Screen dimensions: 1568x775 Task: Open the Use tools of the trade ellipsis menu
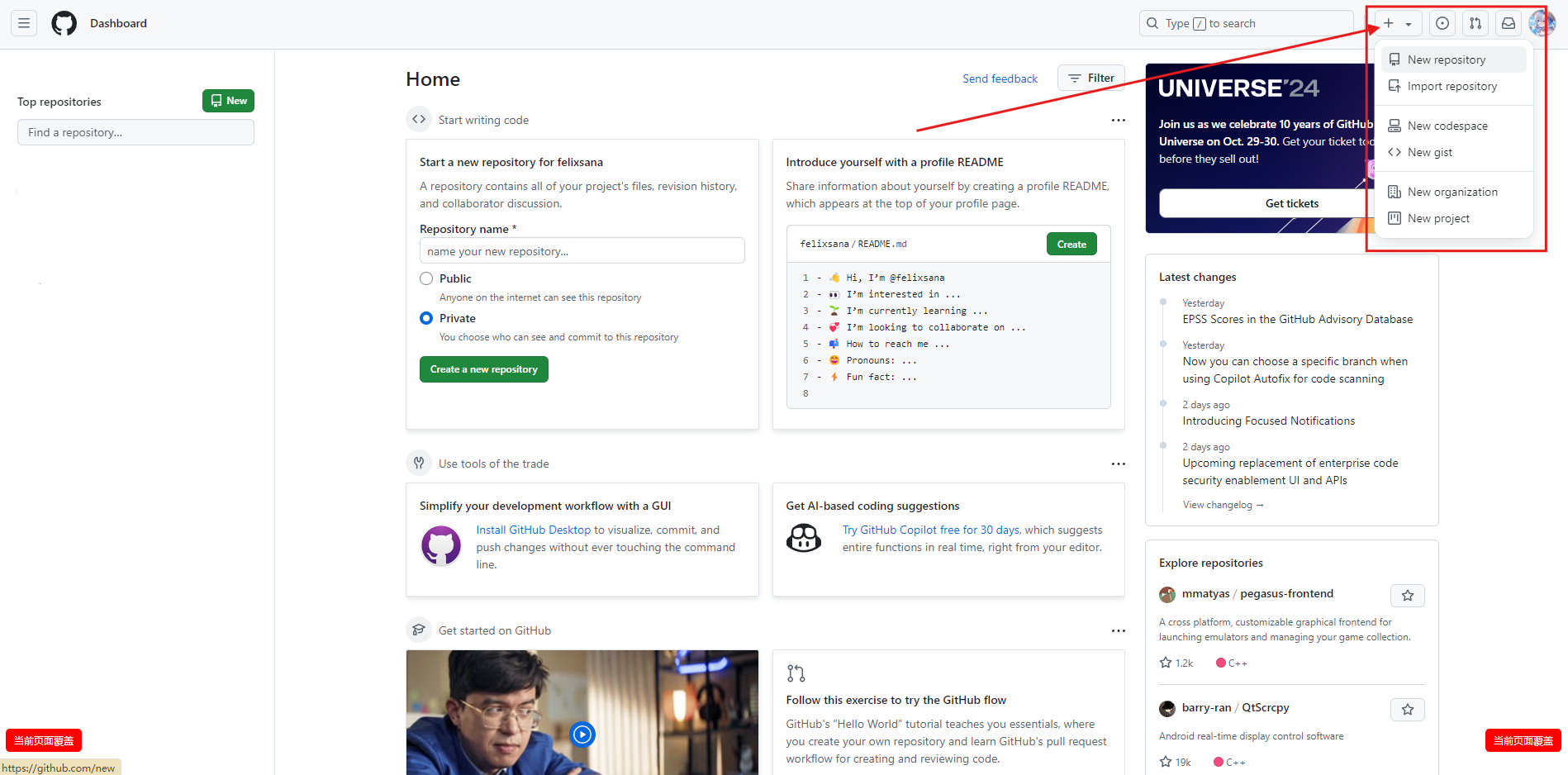[x=1118, y=464]
